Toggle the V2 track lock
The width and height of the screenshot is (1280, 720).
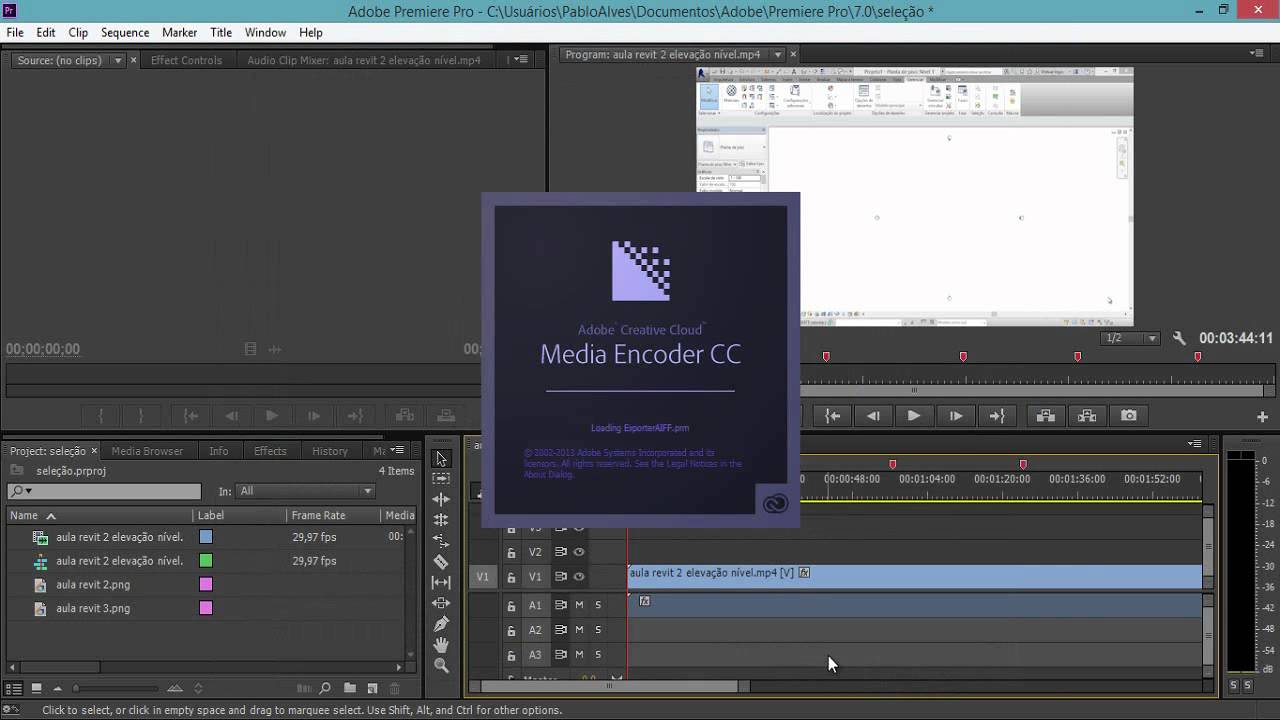point(511,552)
